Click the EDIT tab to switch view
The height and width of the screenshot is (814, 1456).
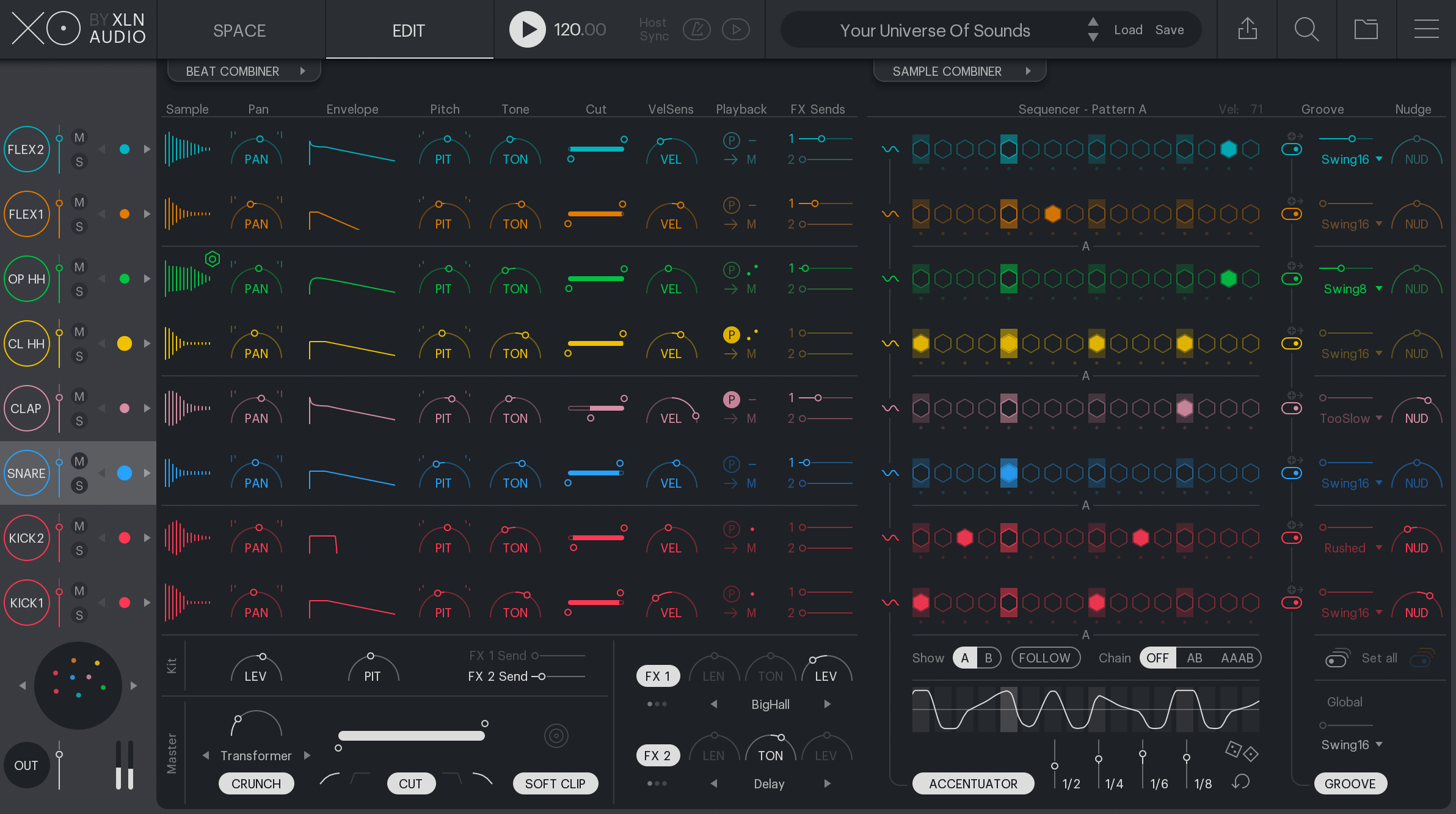coord(407,30)
